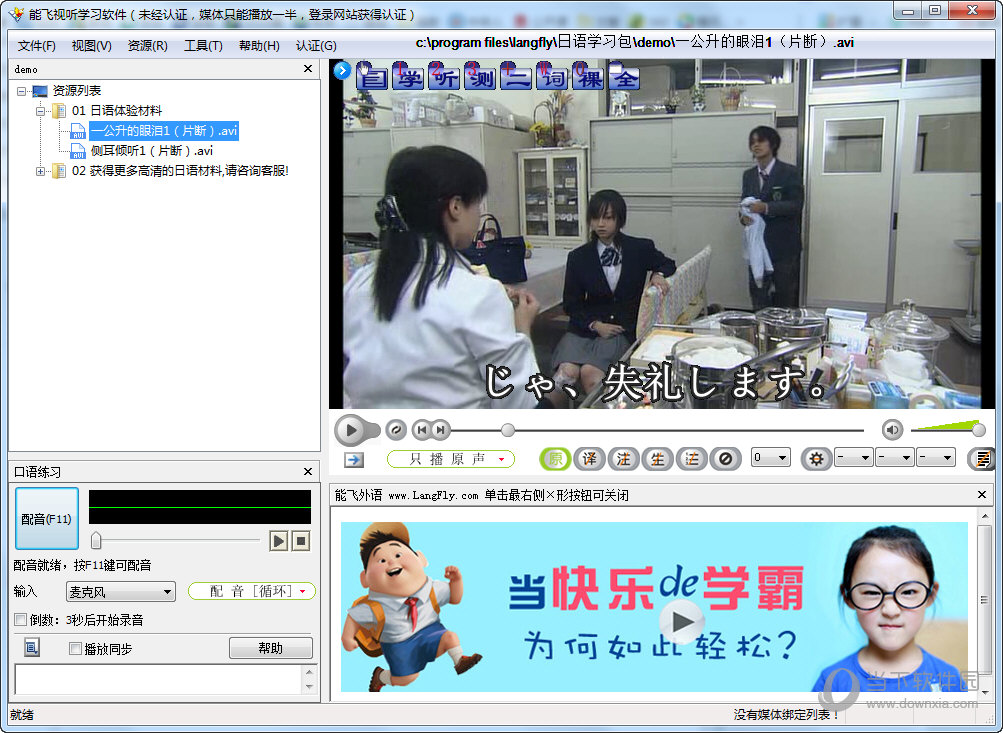Select '一公升的眼泪1（片断）.avi' in tree
Screen dimensions: 1003x733
164,131
